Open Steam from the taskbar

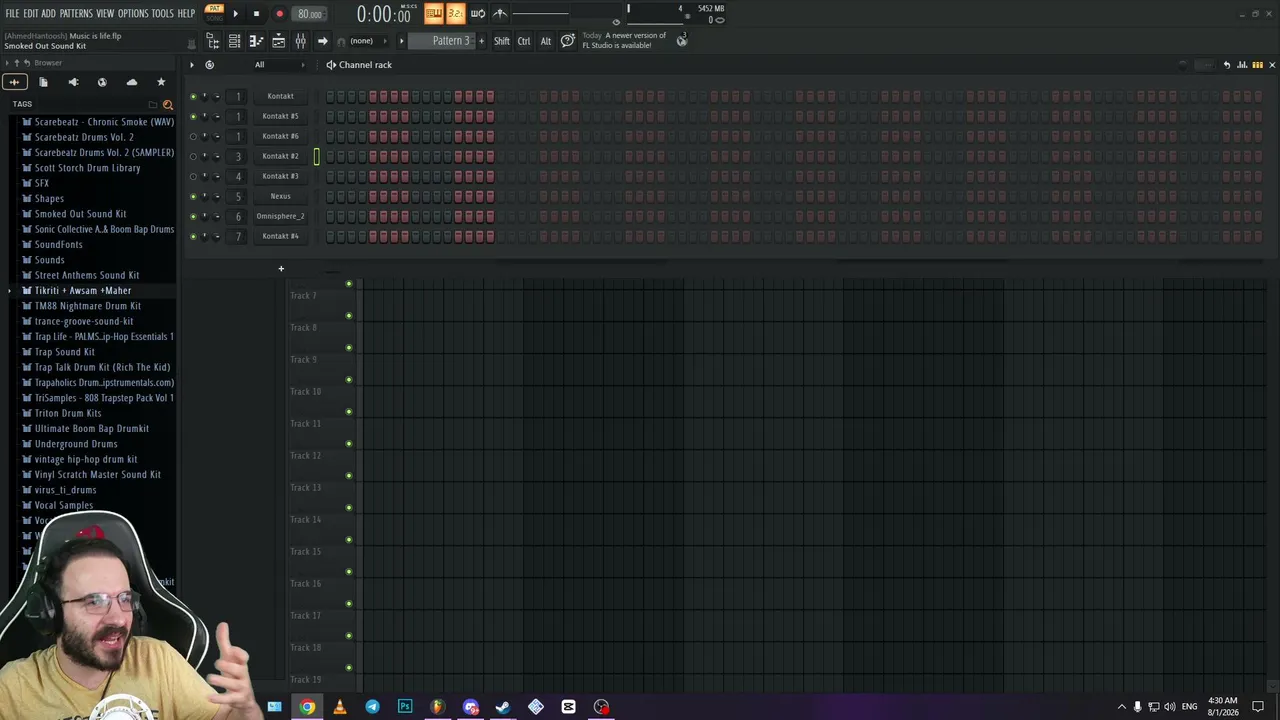(503, 707)
